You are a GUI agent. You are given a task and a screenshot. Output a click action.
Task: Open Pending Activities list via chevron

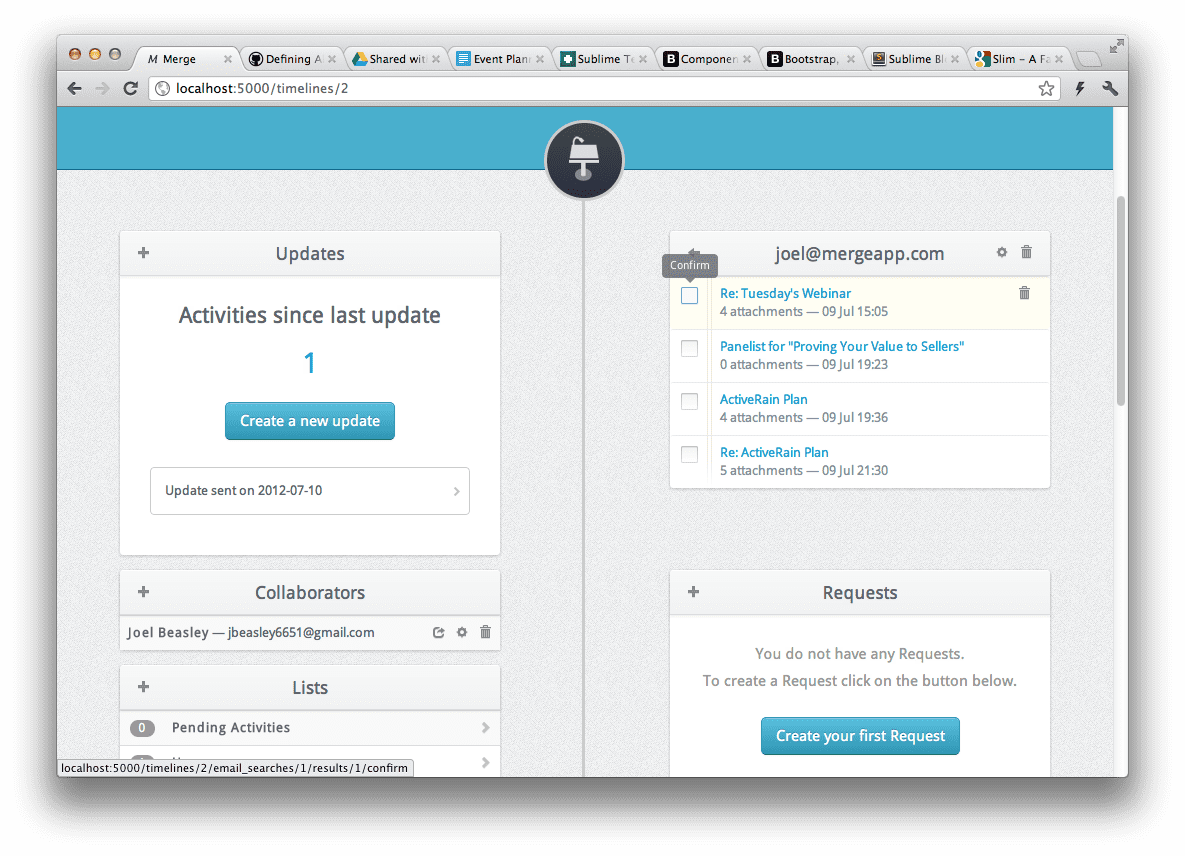click(485, 728)
